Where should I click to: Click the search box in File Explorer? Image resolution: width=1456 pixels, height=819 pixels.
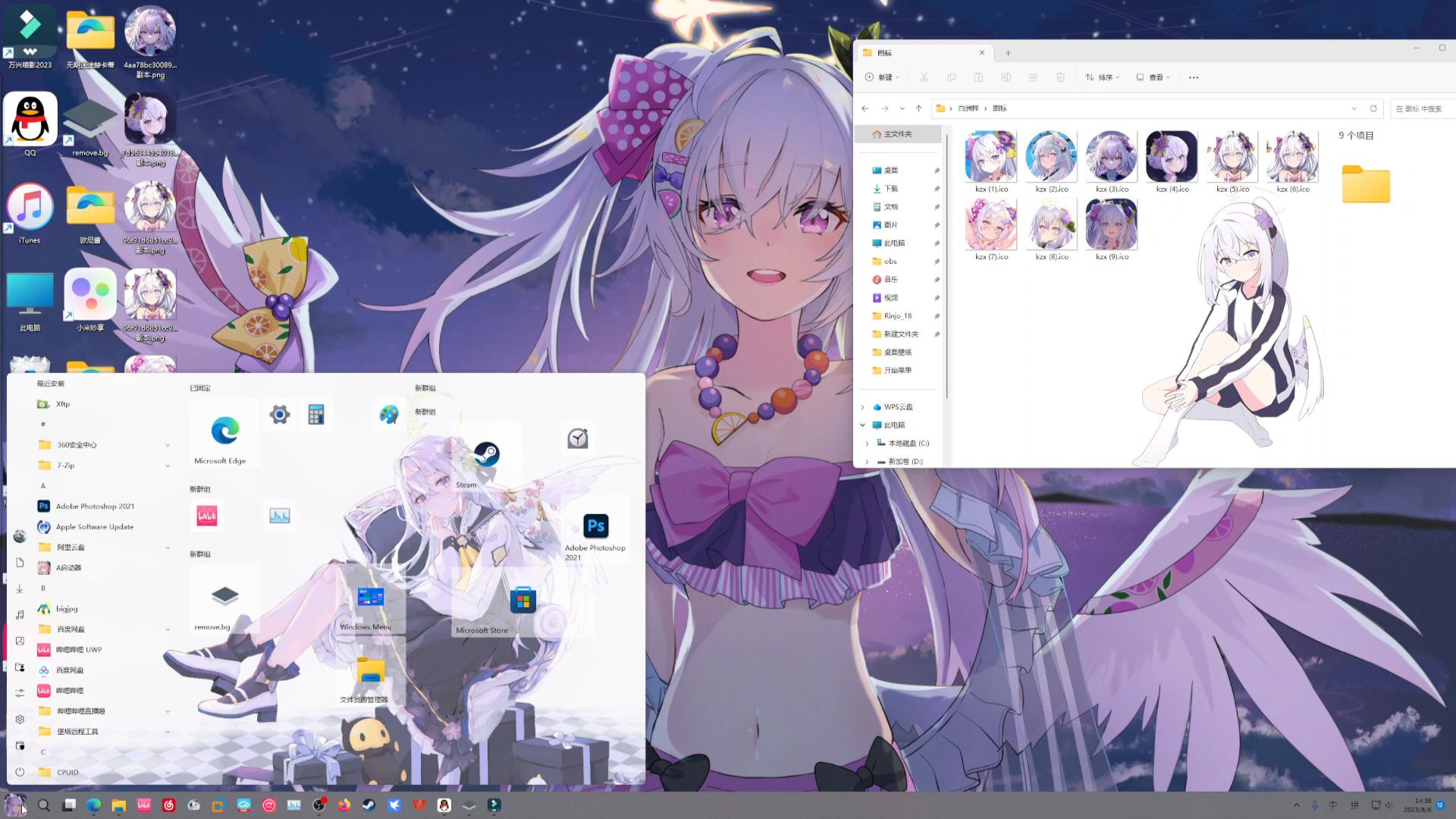(x=1422, y=108)
